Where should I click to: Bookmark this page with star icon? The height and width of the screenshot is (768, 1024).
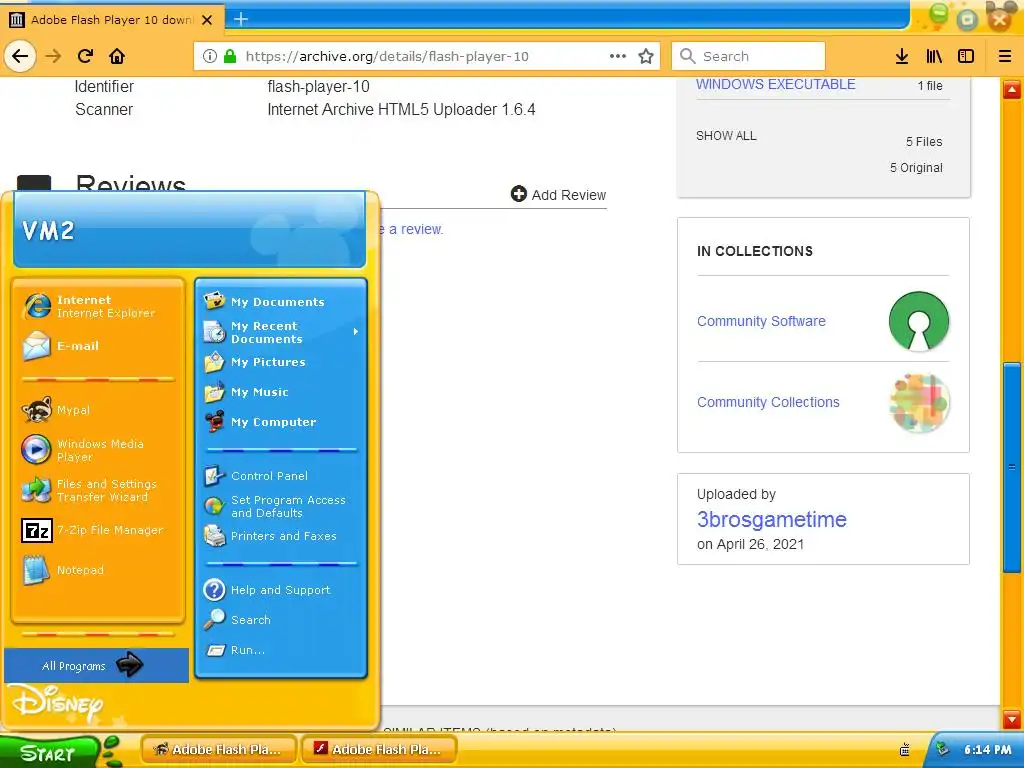[x=646, y=56]
